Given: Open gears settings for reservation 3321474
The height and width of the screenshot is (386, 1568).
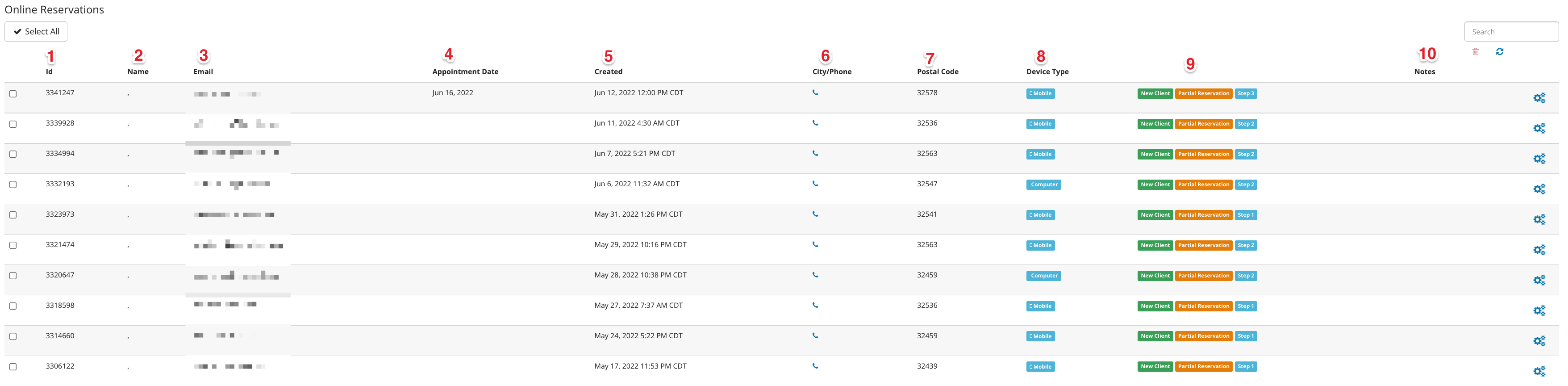Looking at the screenshot, I should pos(1539,250).
